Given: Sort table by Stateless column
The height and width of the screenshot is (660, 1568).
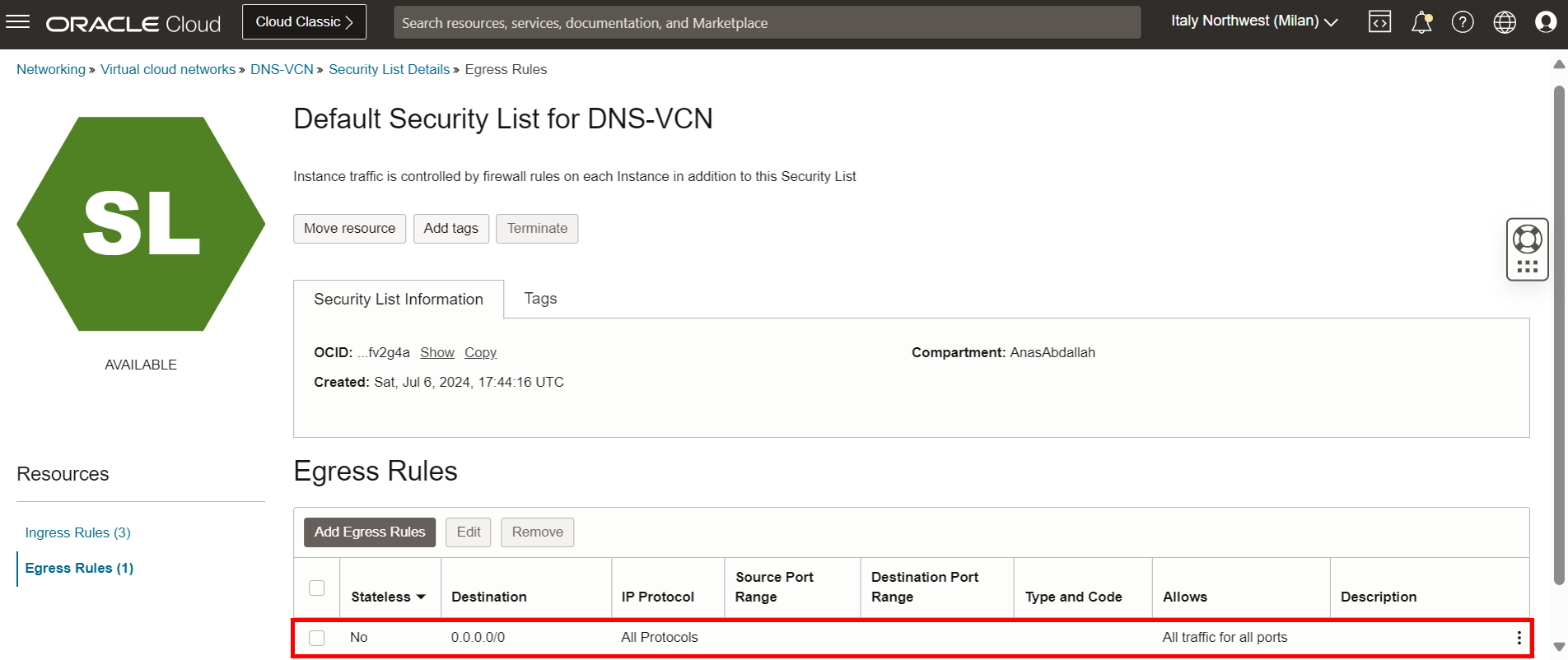Looking at the screenshot, I should tap(388, 597).
